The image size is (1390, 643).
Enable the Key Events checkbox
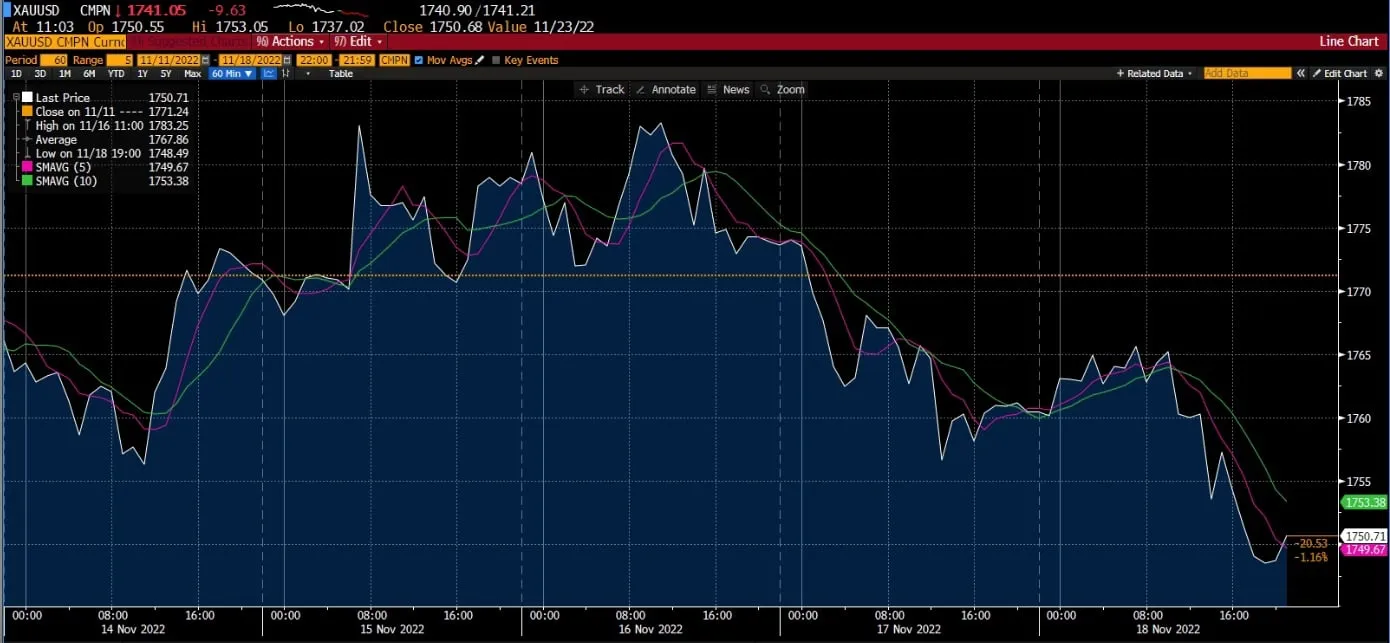coord(498,58)
